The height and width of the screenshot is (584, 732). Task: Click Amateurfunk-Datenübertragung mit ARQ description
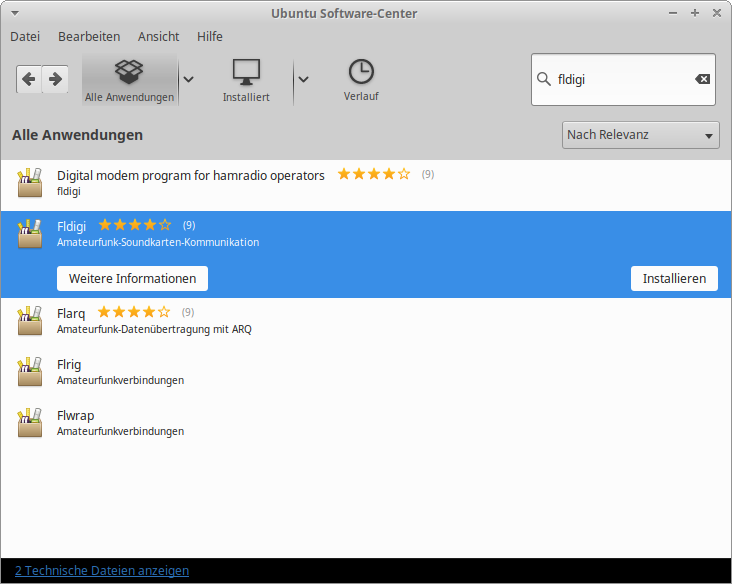154,330
